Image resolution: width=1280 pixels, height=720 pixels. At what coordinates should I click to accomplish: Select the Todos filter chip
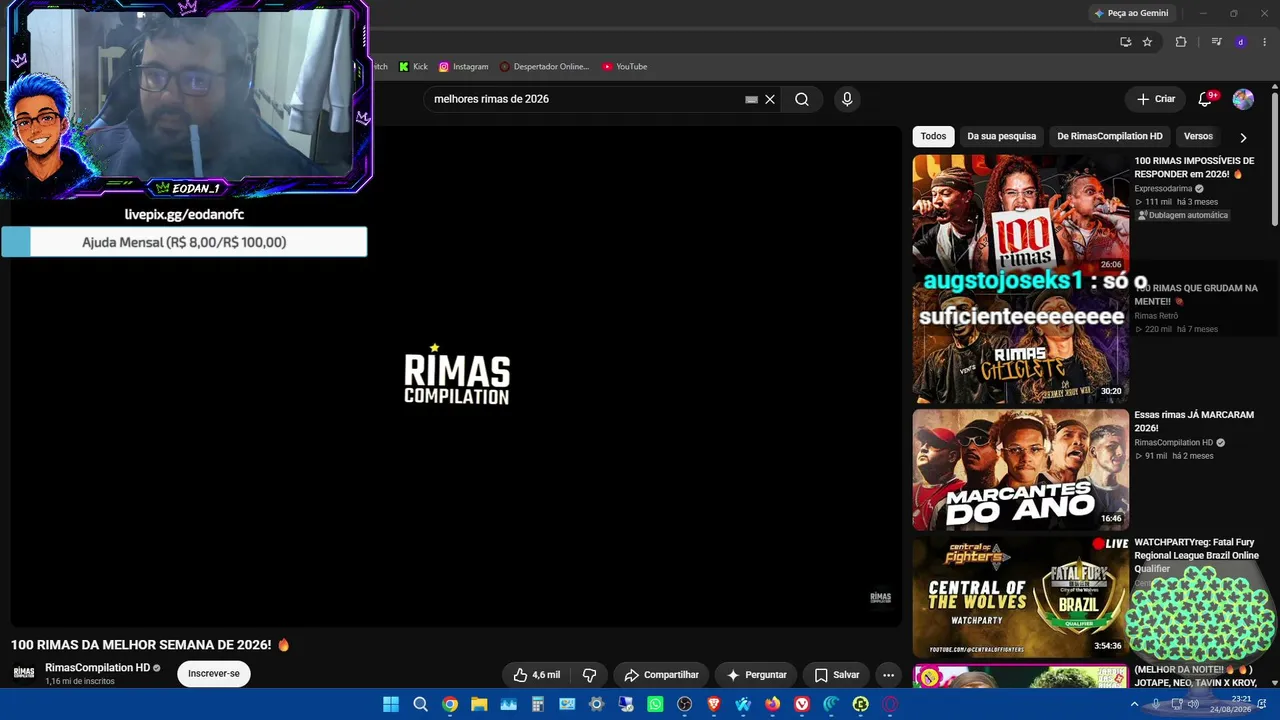pos(933,136)
